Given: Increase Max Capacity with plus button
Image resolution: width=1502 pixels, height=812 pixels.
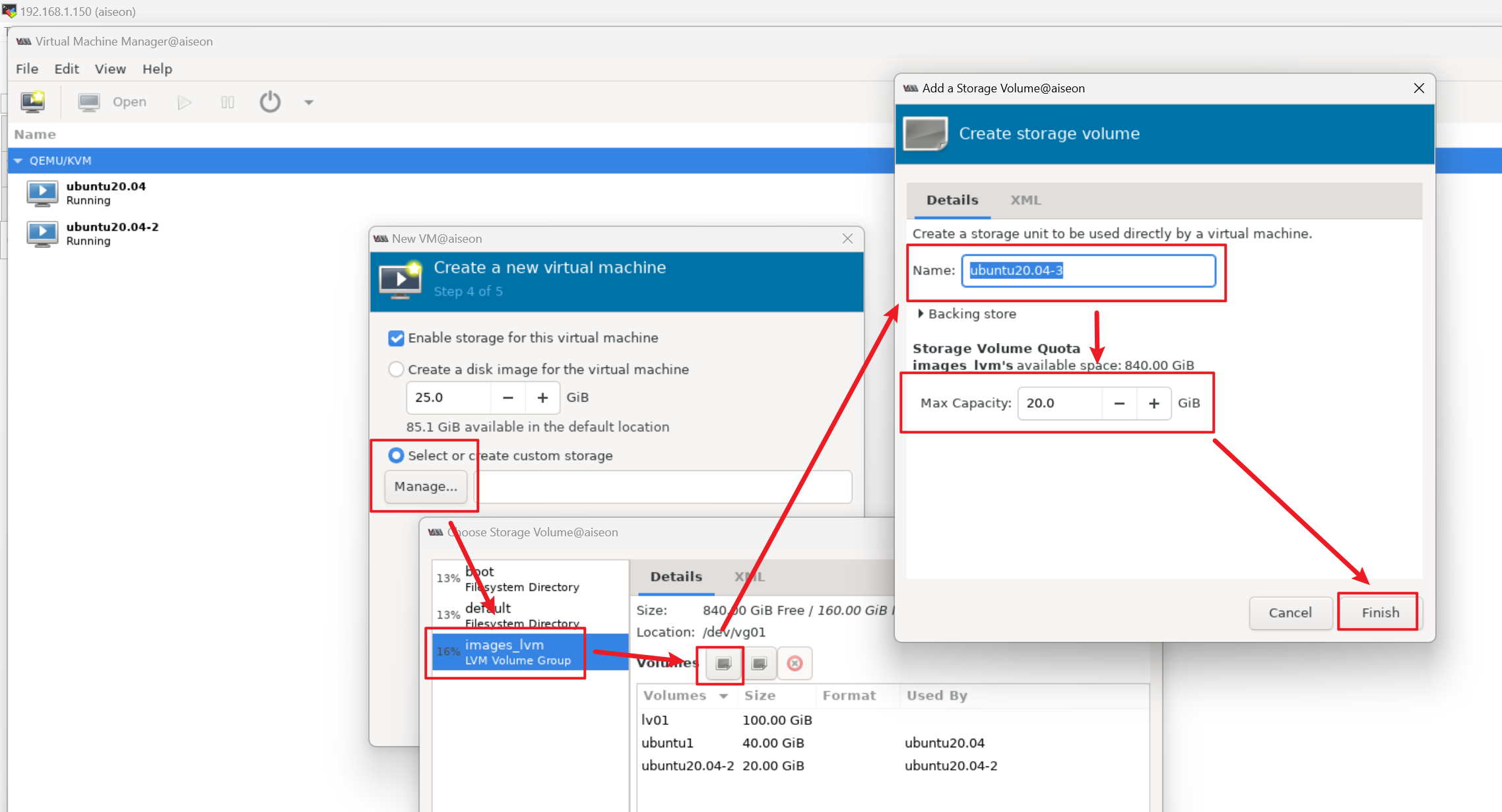Looking at the screenshot, I should (x=1154, y=403).
